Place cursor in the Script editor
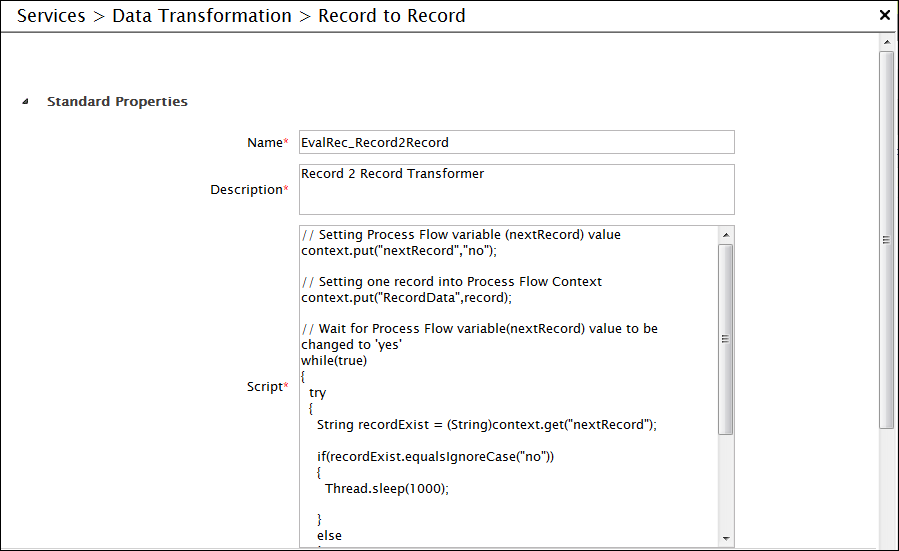 pos(509,386)
